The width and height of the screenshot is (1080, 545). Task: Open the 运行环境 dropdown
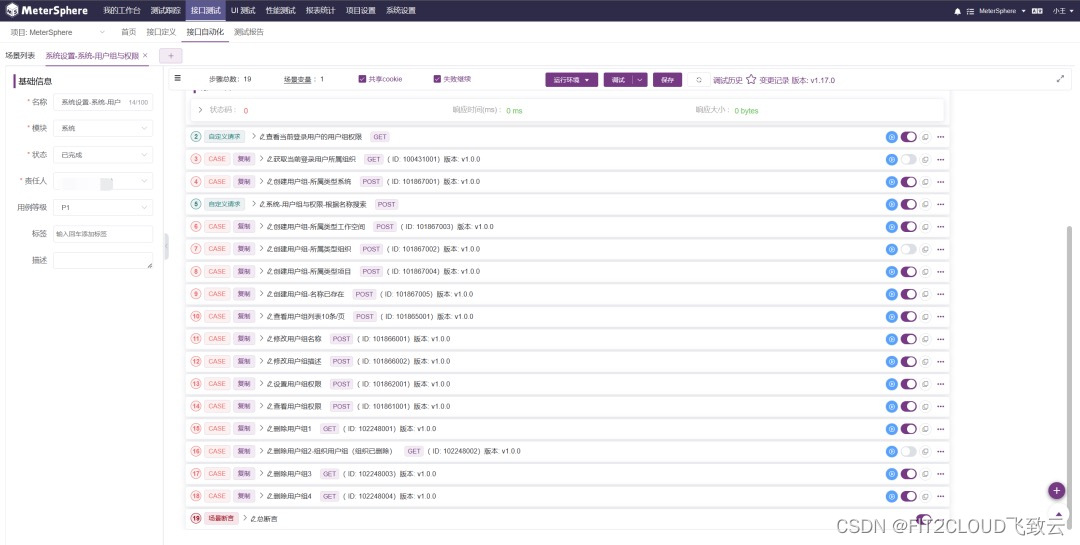pos(572,80)
